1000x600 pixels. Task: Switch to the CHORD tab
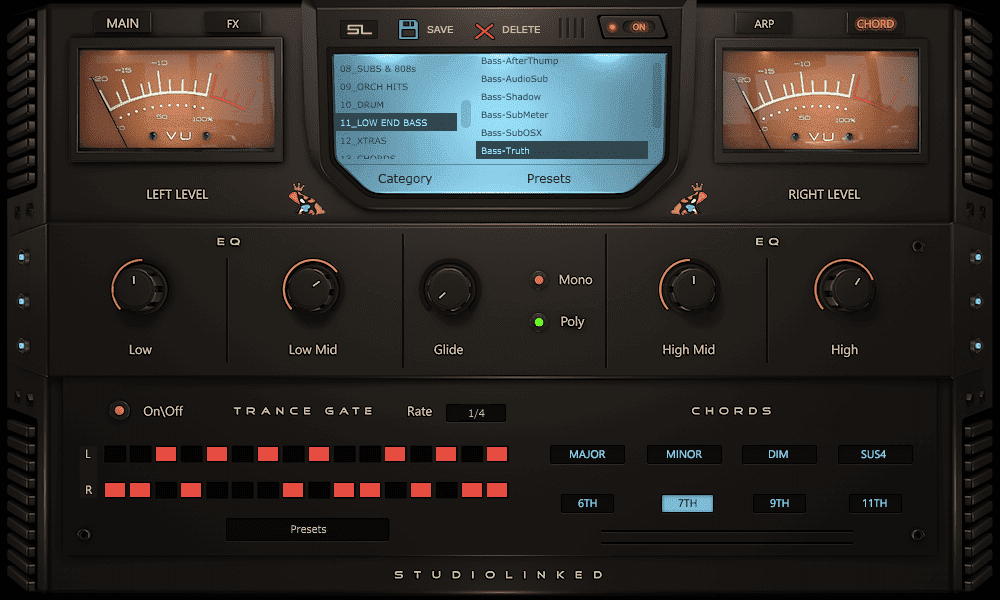pyautogui.click(x=875, y=24)
